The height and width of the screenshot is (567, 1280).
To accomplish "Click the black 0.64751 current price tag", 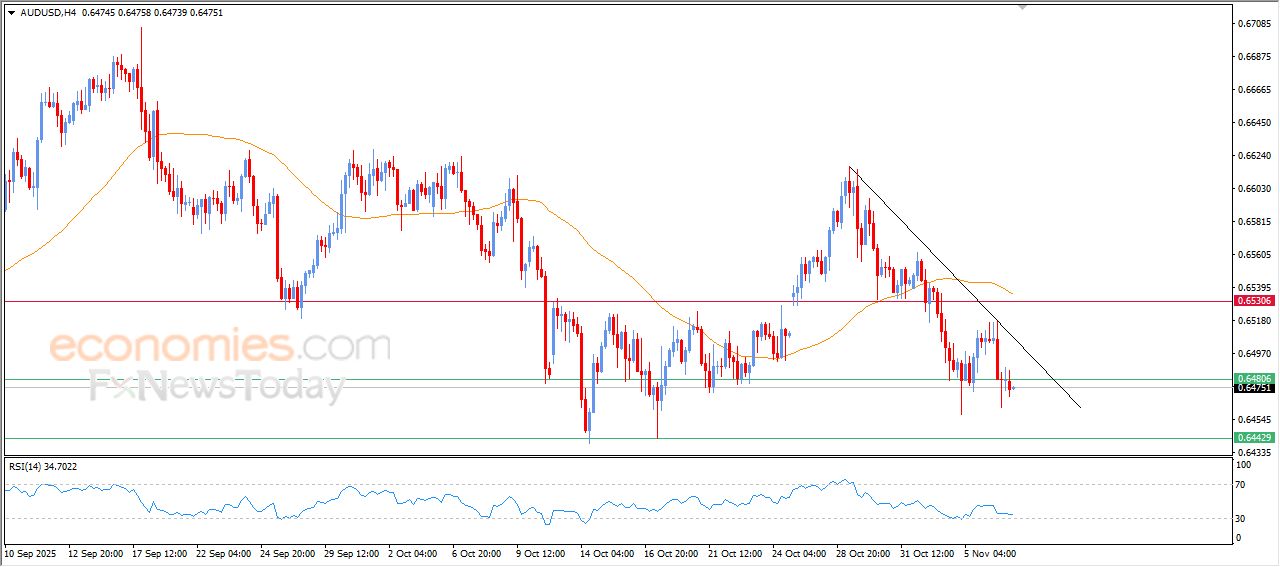I will pyautogui.click(x=1253, y=388).
